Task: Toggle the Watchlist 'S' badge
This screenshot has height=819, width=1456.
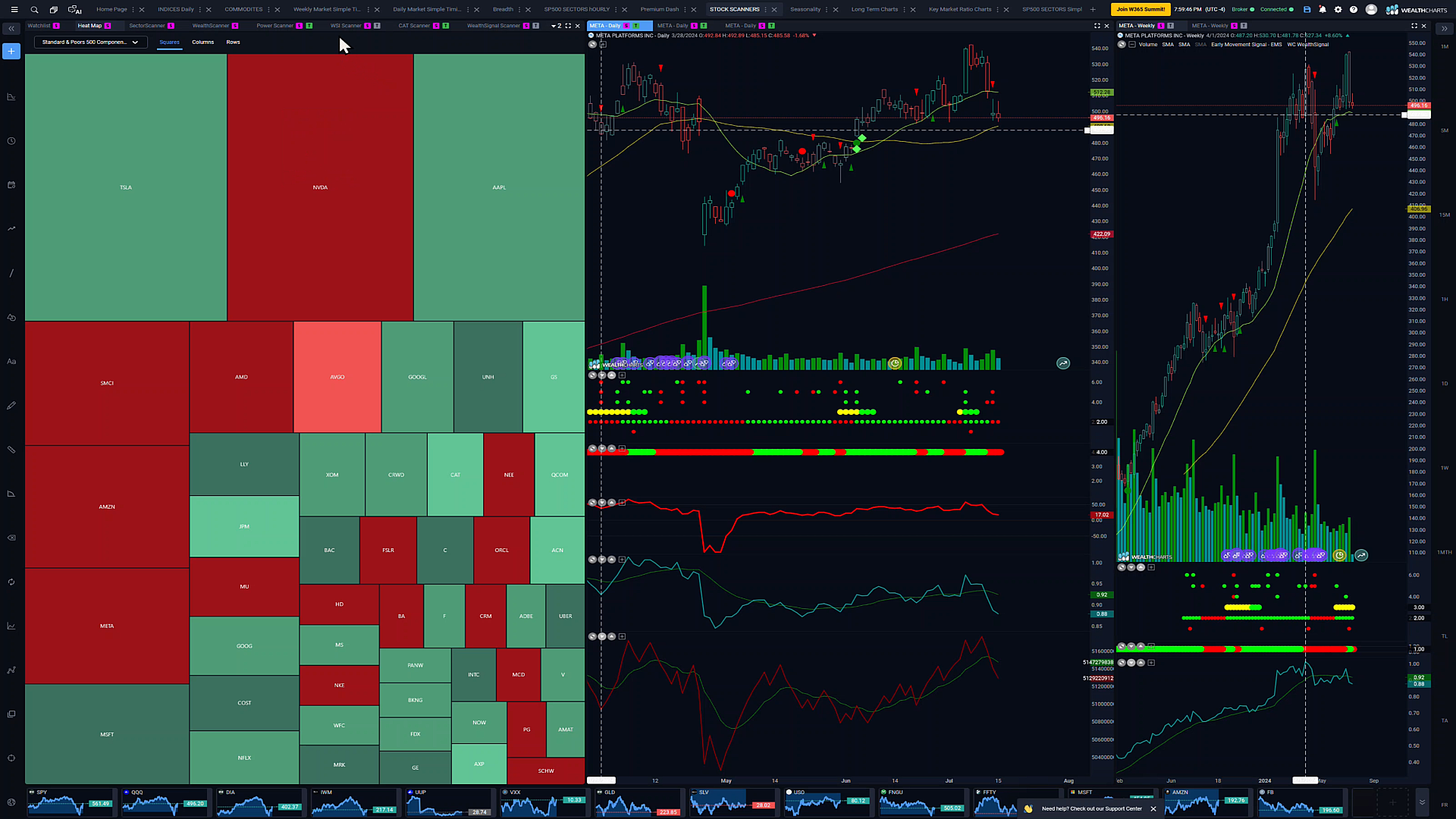Action: click(56, 26)
